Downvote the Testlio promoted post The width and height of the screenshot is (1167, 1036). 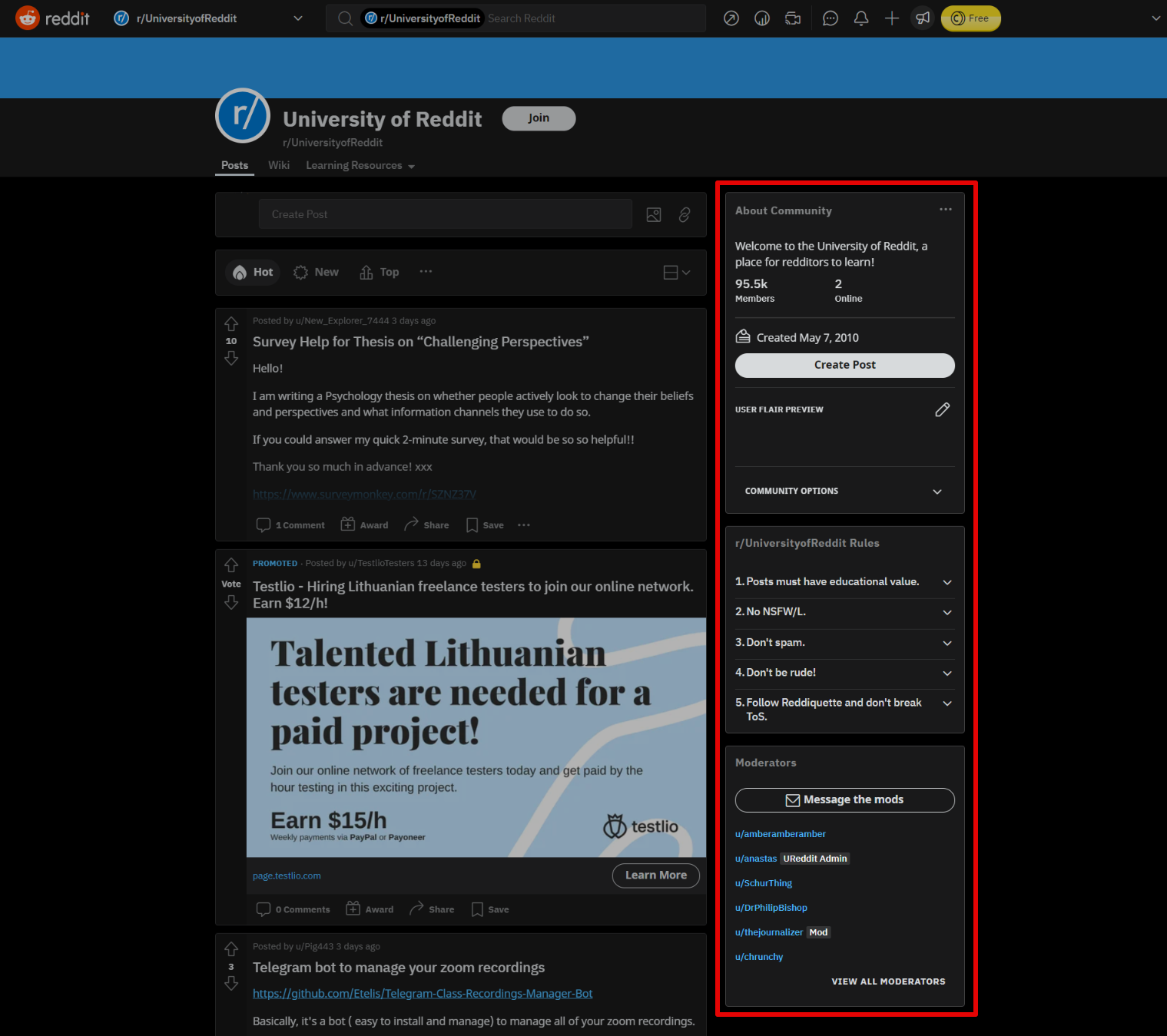pos(231,602)
